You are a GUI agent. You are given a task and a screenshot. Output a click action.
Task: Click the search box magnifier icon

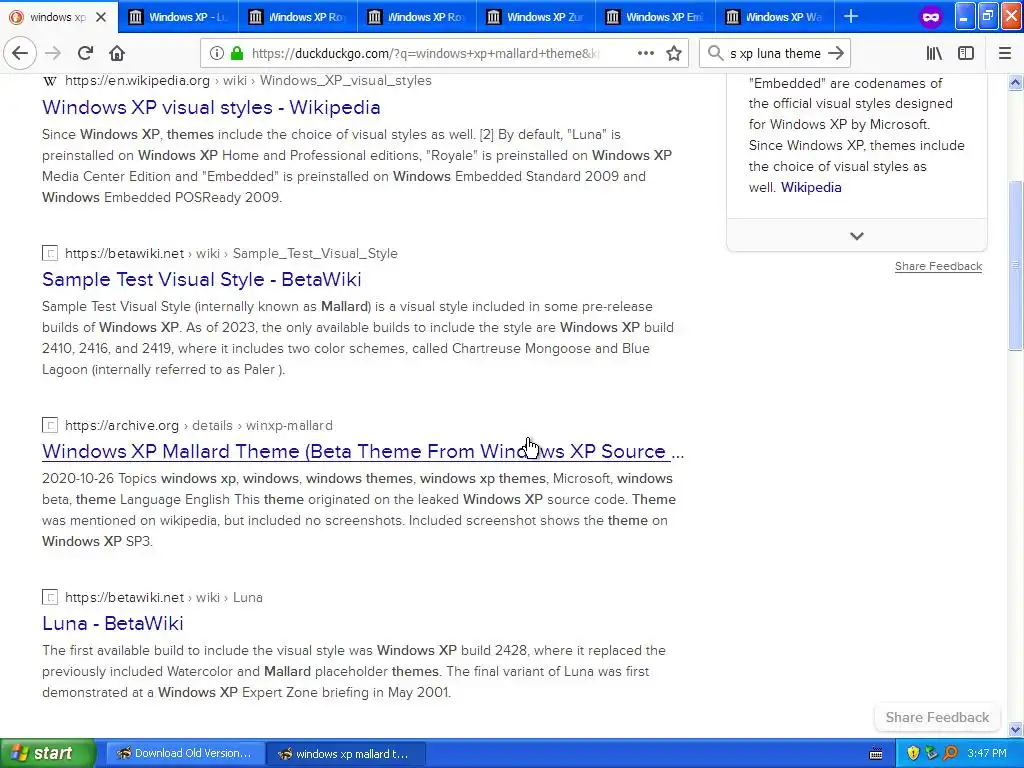coord(715,53)
